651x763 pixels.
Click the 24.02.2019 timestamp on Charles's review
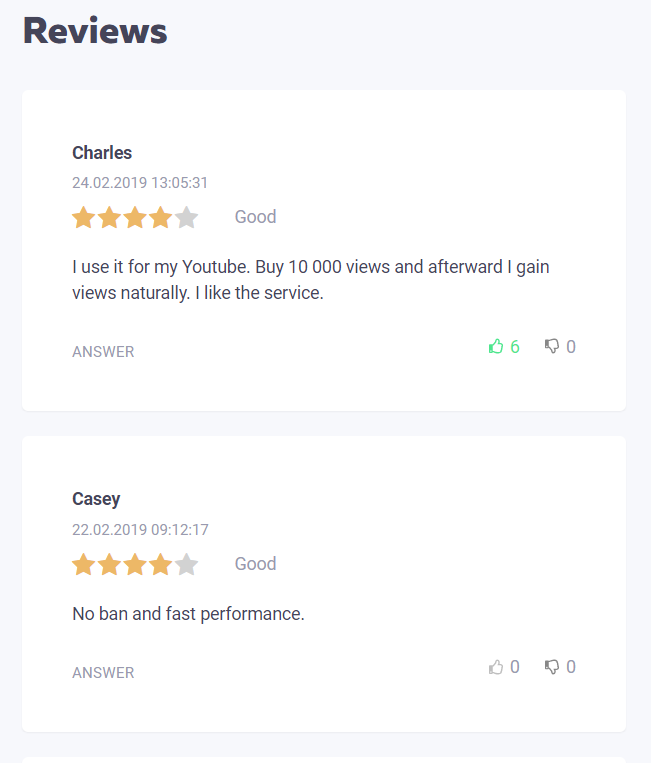(140, 183)
